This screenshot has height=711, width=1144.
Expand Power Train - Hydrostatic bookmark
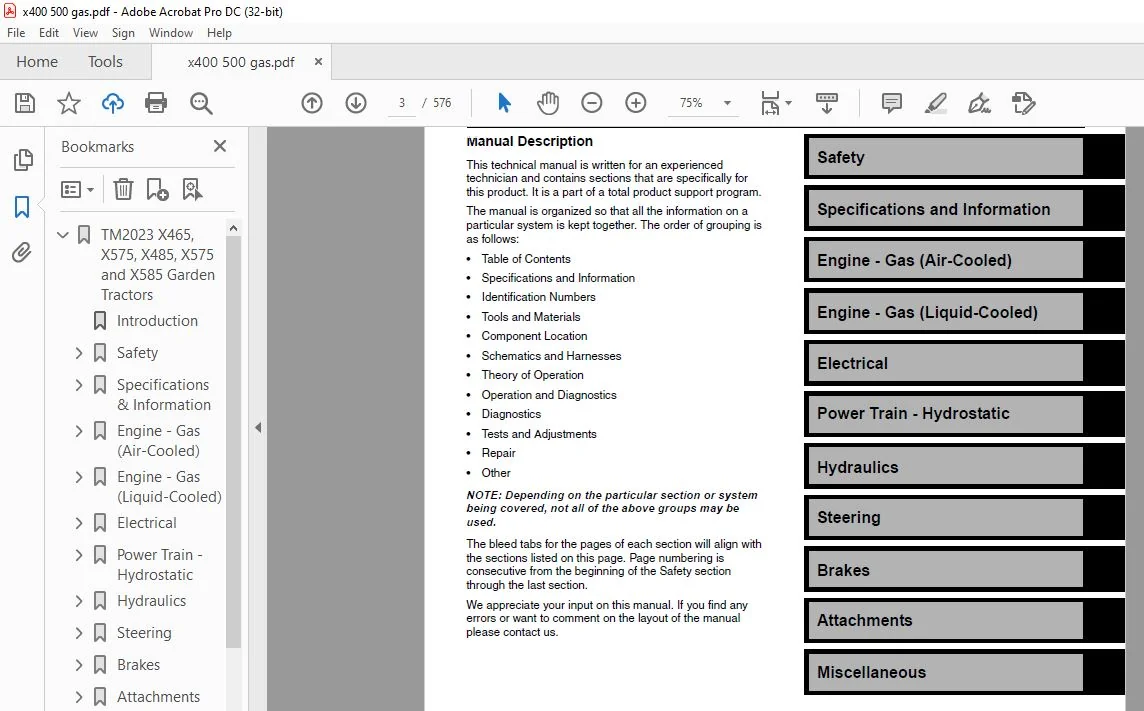[79, 555]
